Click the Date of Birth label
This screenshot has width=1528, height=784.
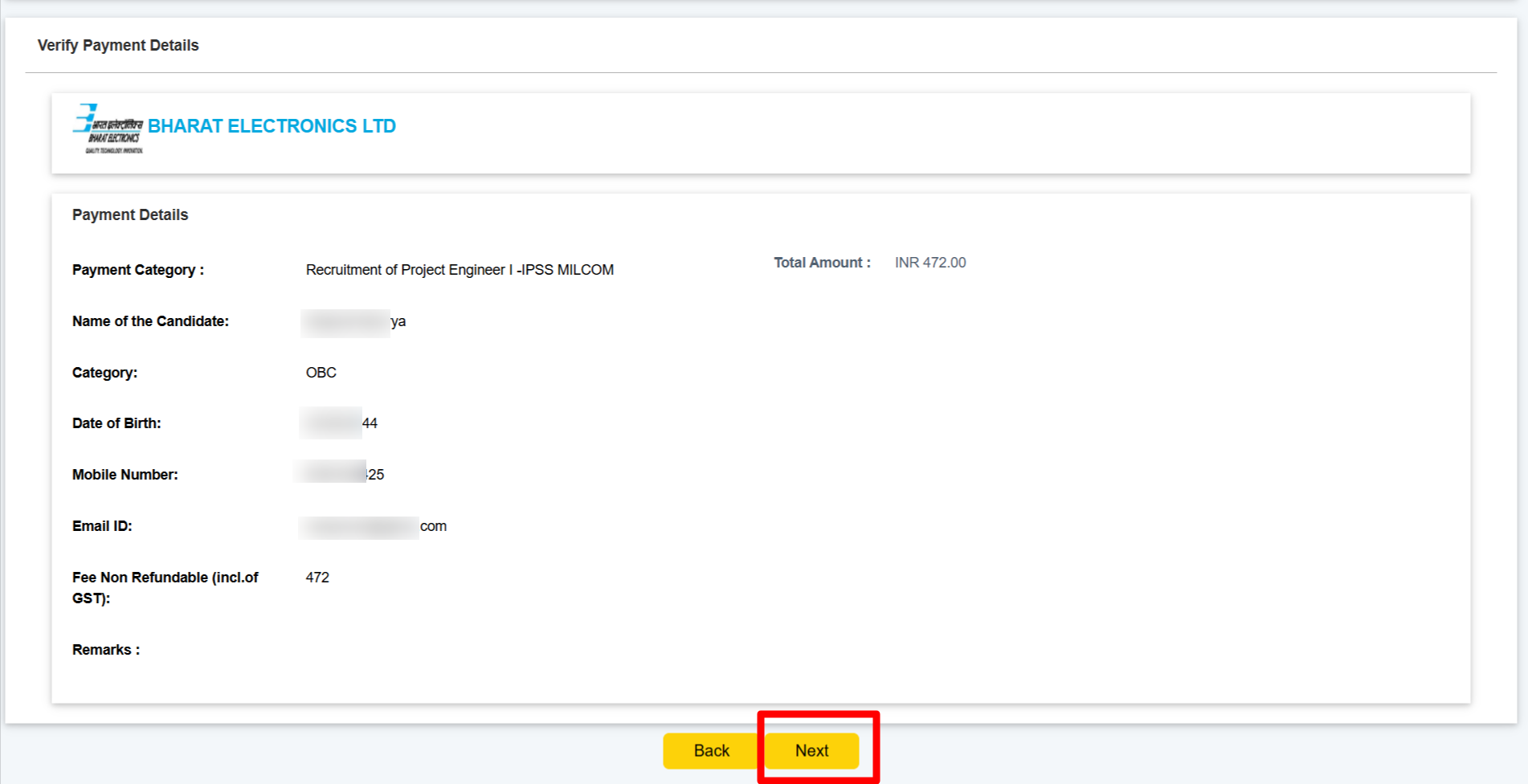pyautogui.click(x=116, y=423)
